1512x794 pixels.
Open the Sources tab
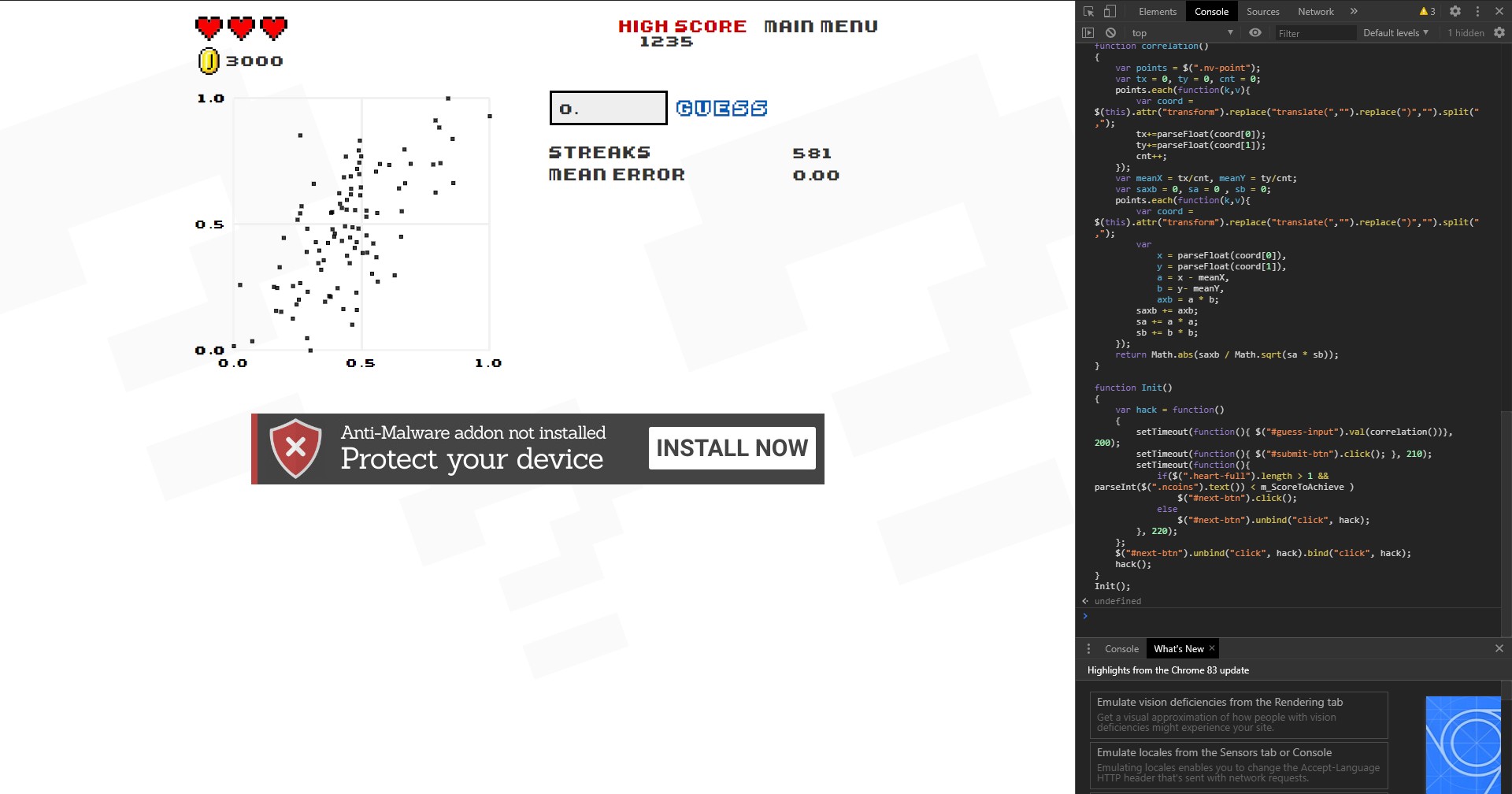[1262, 11]
